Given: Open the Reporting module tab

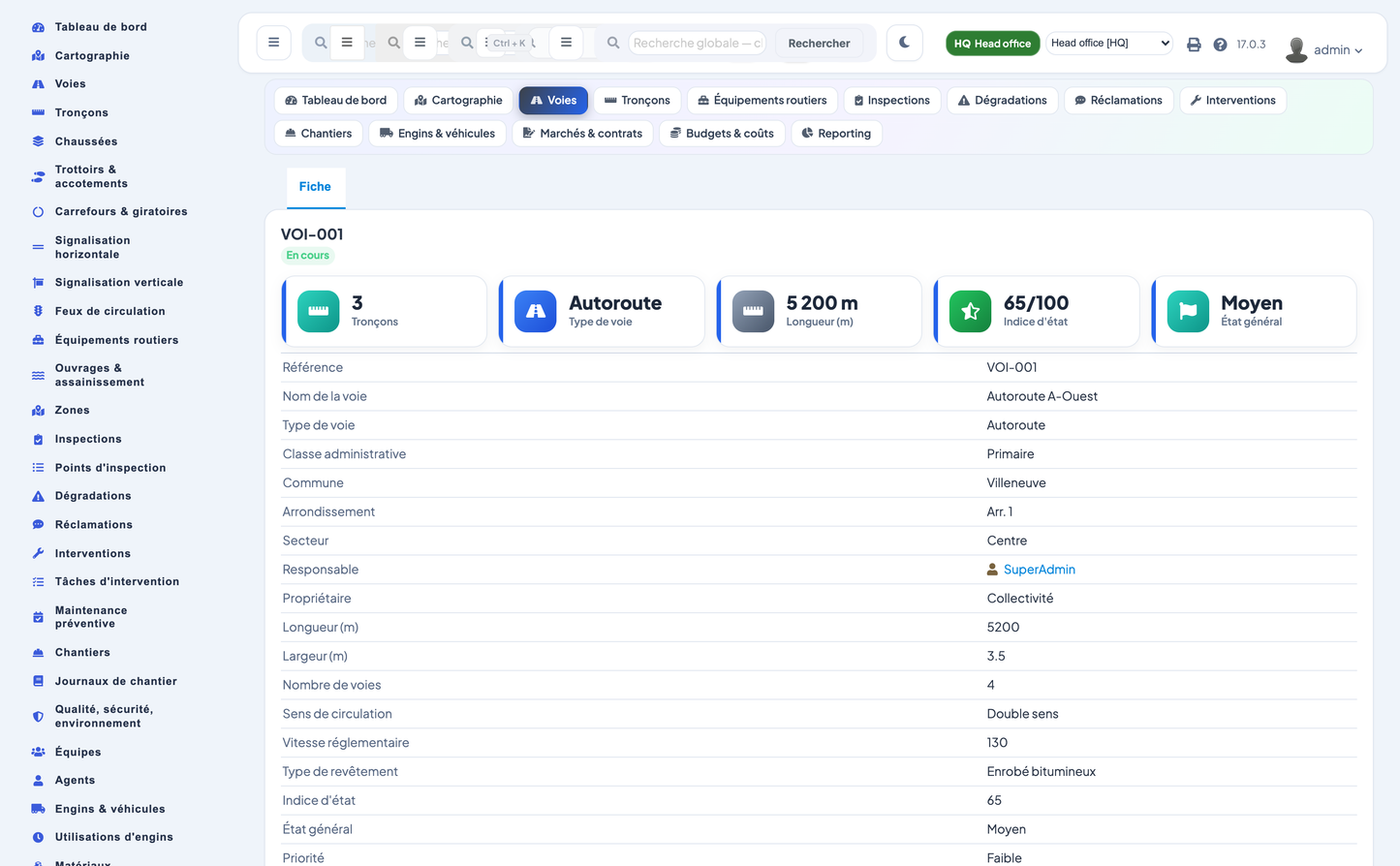Looking at the screenshot, I should 836,133.
